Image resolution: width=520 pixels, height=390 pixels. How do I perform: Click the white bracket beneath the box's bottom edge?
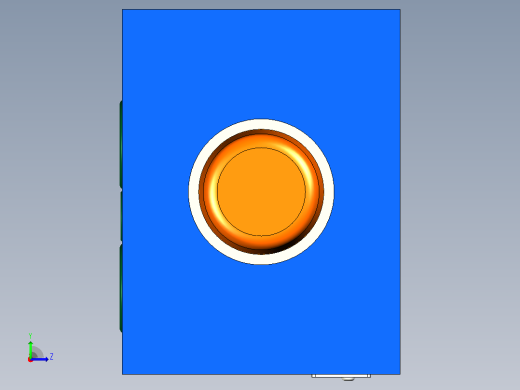click(x=341, y=376)
